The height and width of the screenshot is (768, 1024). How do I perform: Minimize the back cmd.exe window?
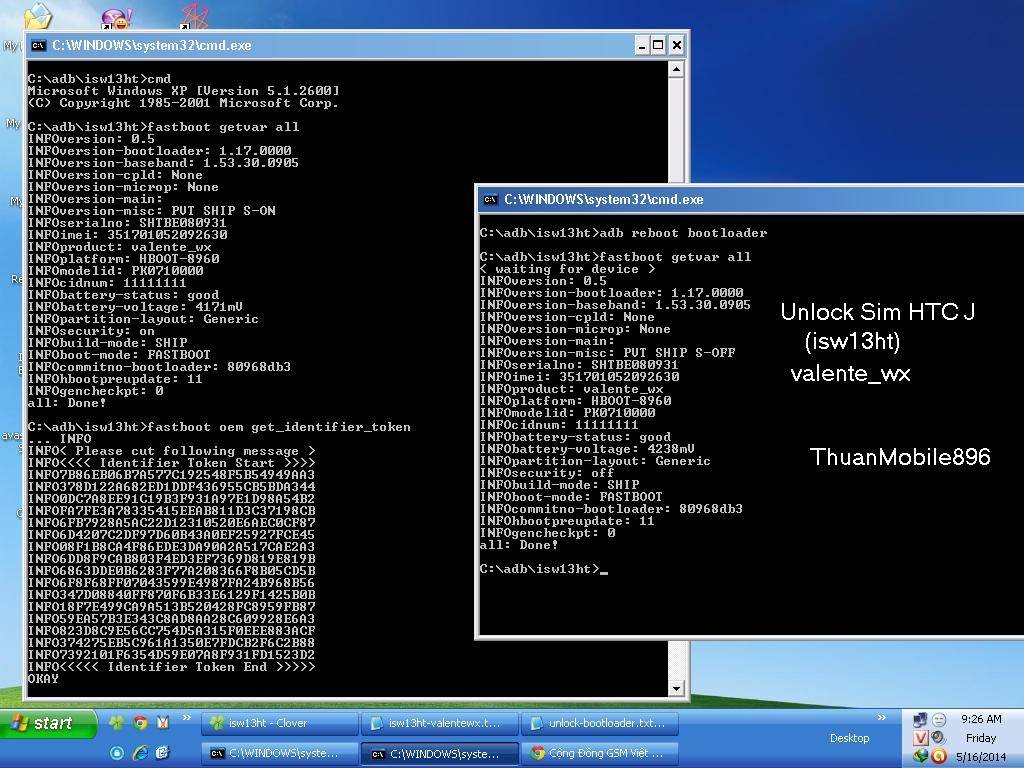tap(641, 45)
